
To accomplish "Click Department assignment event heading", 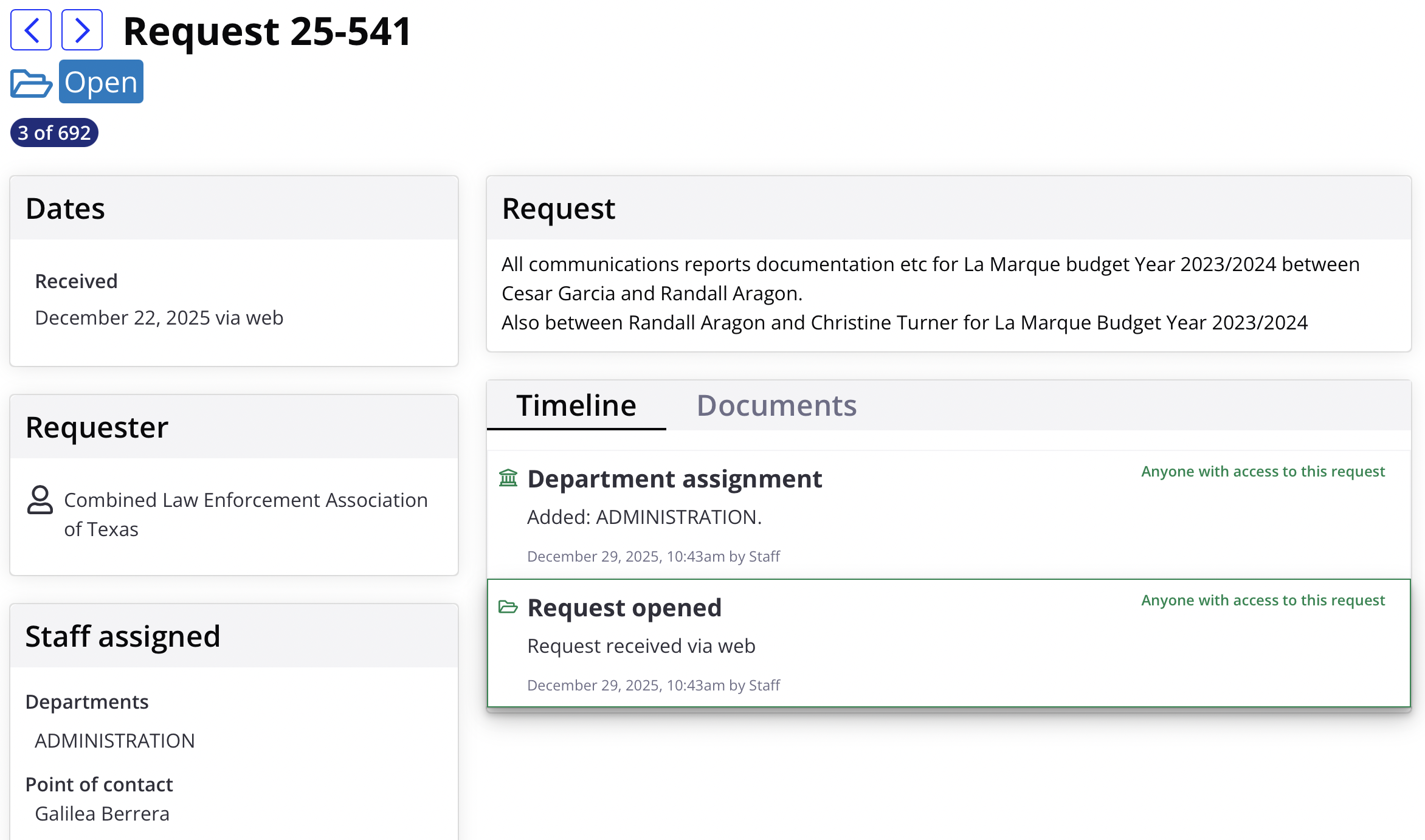I will 674,479.
